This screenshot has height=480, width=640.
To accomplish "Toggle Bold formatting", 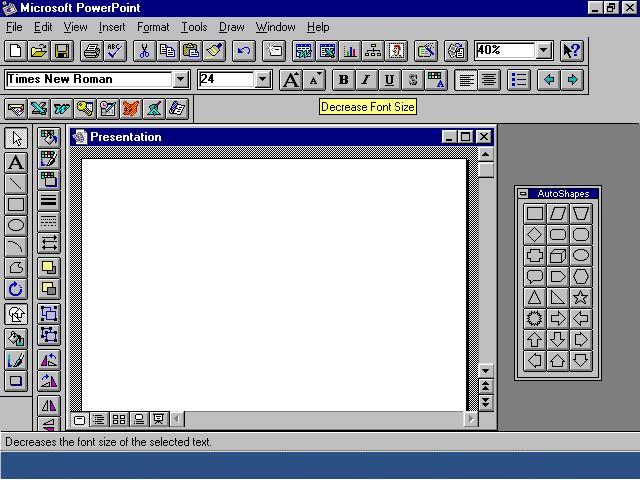I will [x=343, y=80].
